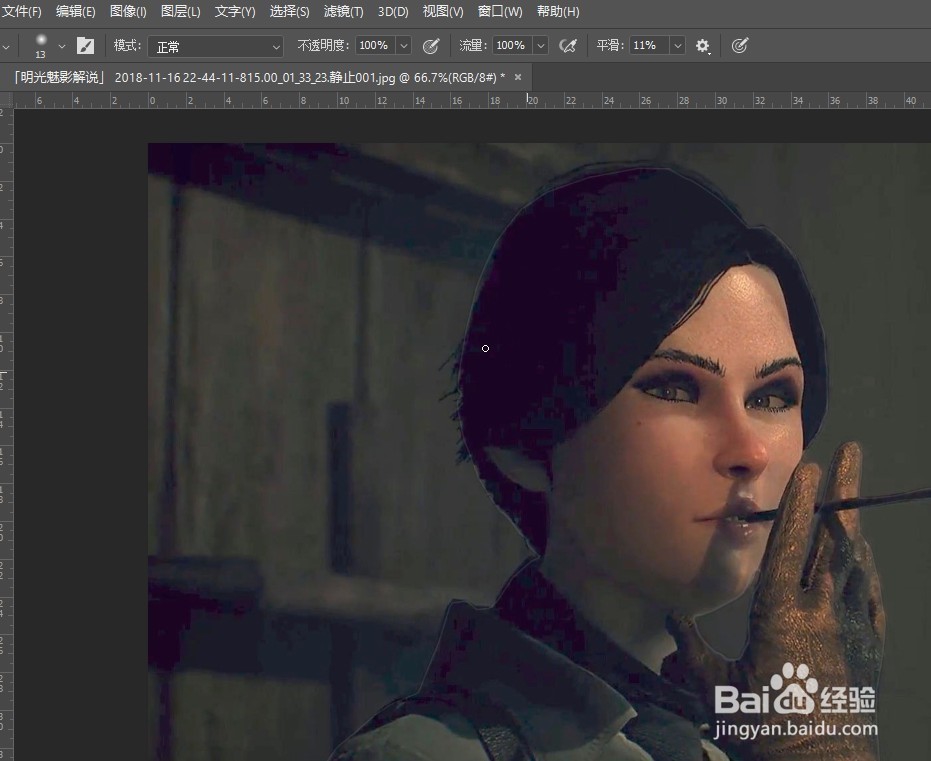
Task: Toggle pressure for opacity icon
Action: point(430,46)
